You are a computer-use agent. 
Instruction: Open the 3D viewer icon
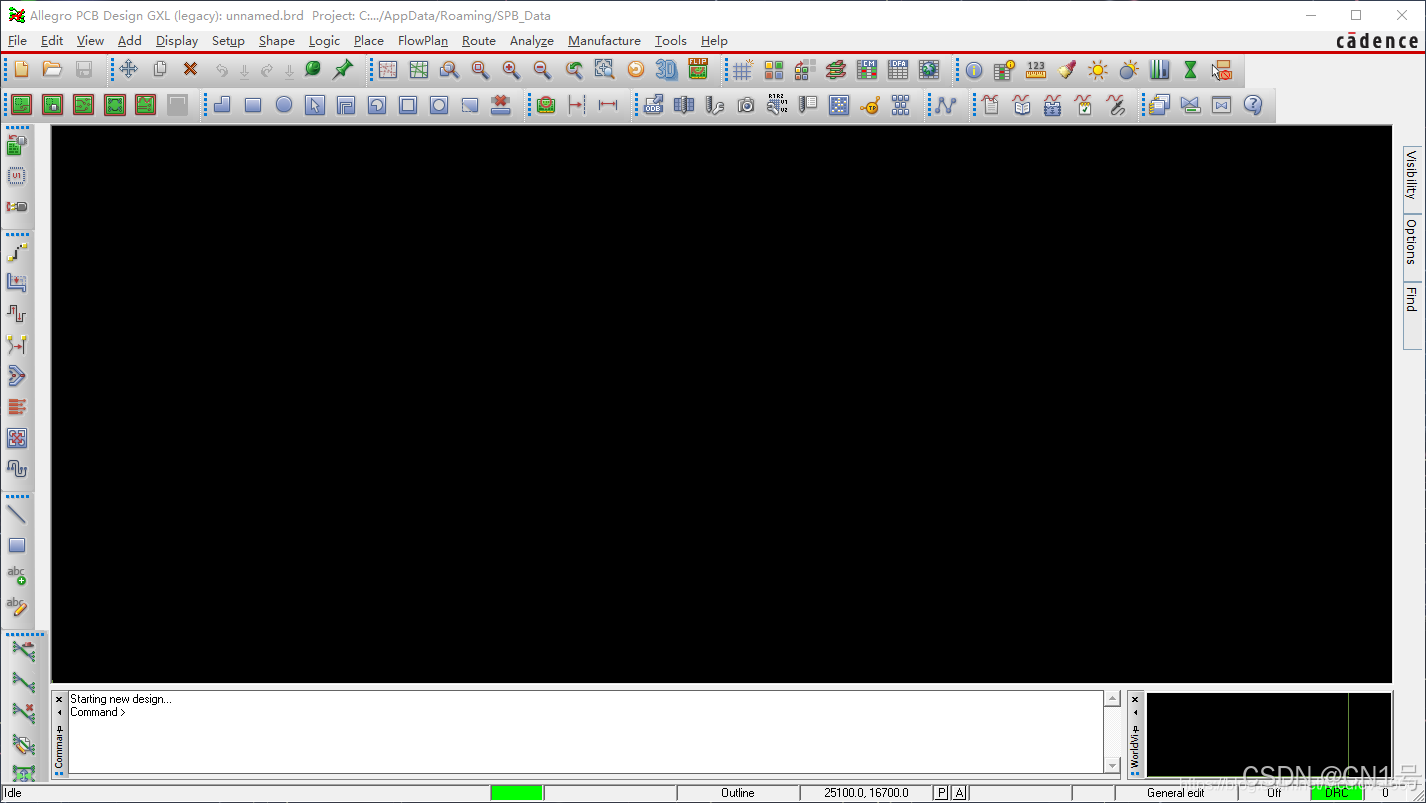coord(666,69)
